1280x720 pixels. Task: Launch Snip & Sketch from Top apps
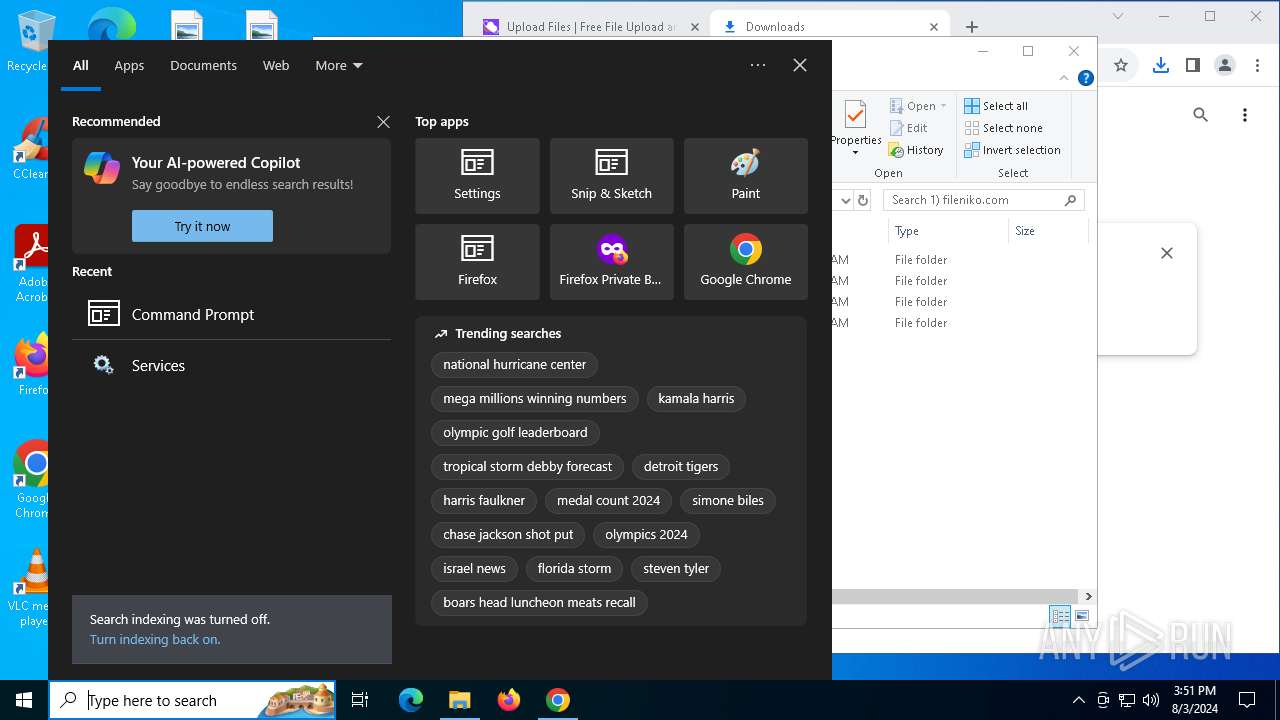(x=611, y=176)
